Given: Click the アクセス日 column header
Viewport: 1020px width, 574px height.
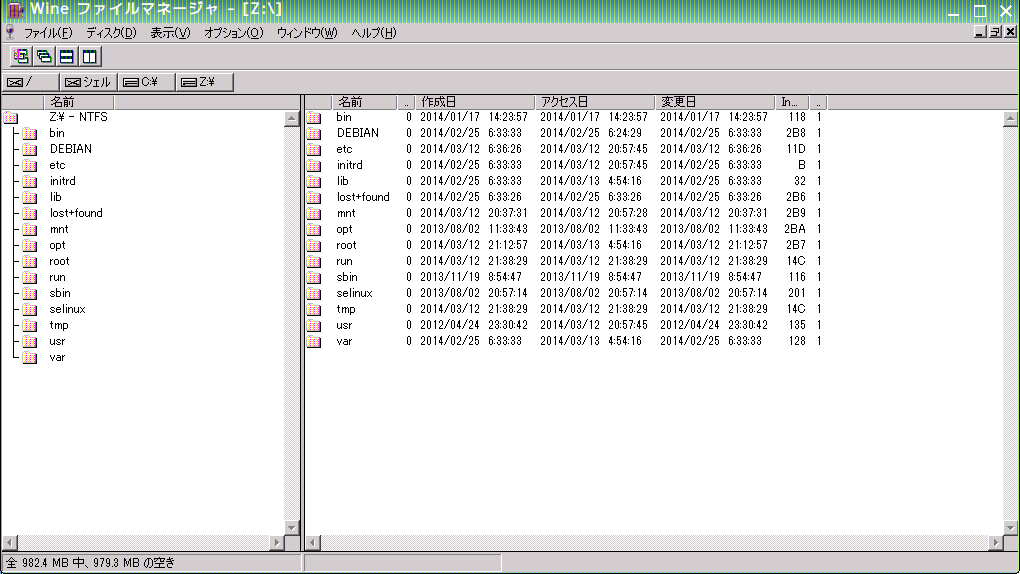Looking at the screenshot, I should point(595,102).
